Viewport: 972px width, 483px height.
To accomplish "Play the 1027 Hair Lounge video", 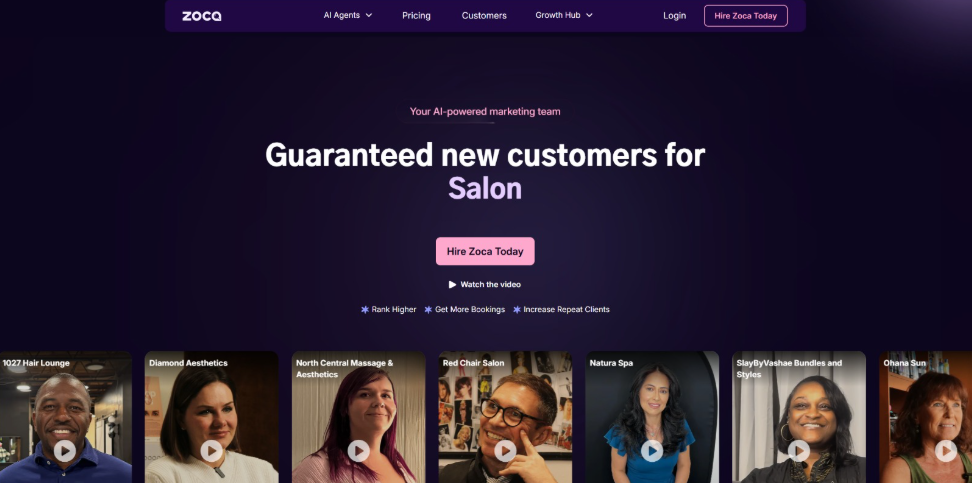I will coord(64,451).
